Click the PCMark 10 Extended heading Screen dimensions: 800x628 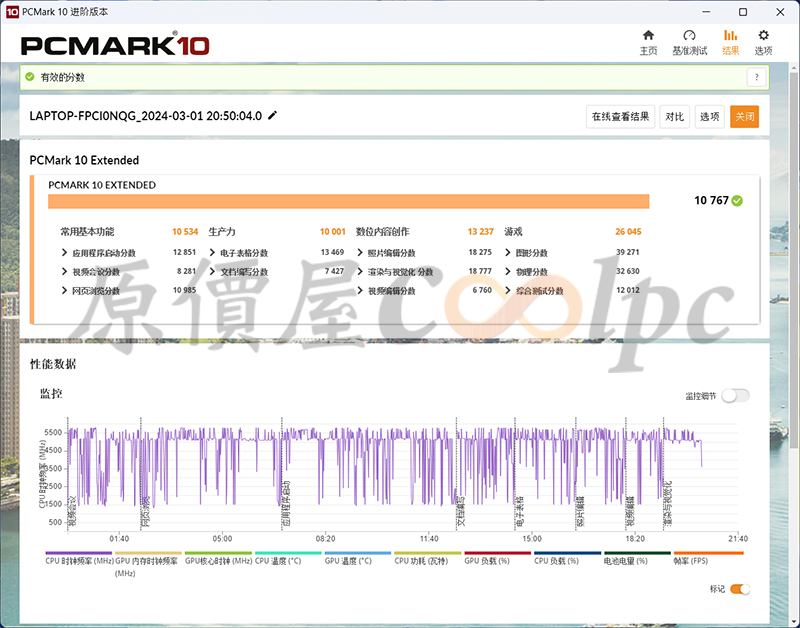[x=84, y=160]
